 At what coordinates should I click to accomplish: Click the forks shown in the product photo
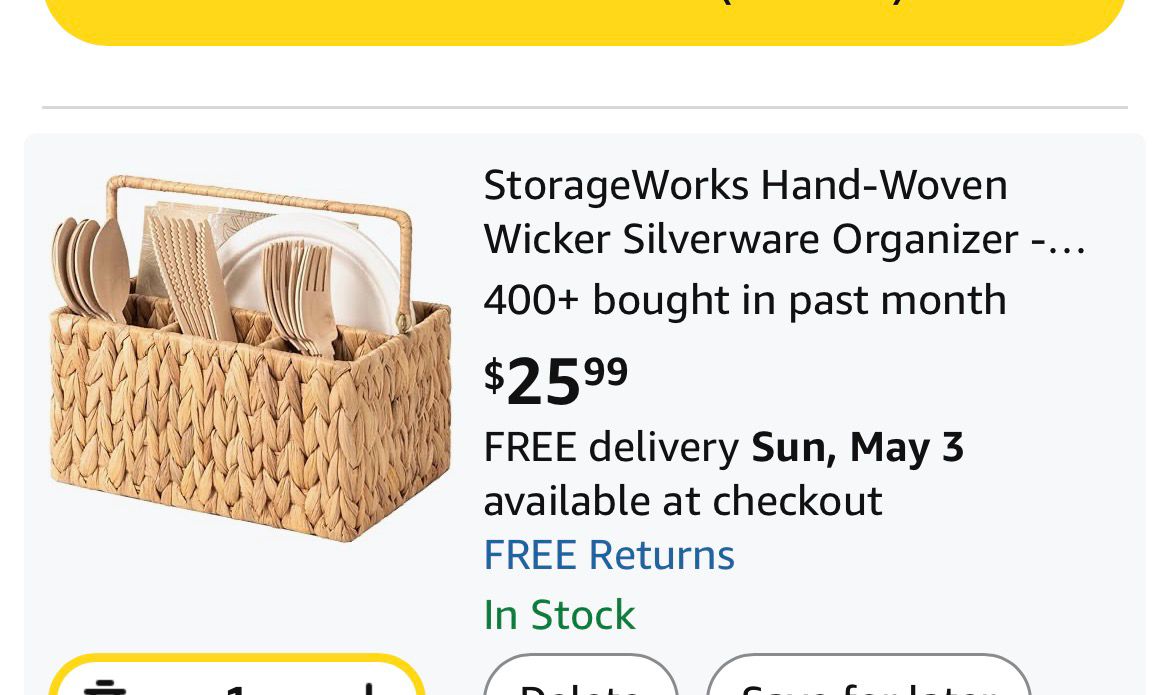(x=300, y=295)
